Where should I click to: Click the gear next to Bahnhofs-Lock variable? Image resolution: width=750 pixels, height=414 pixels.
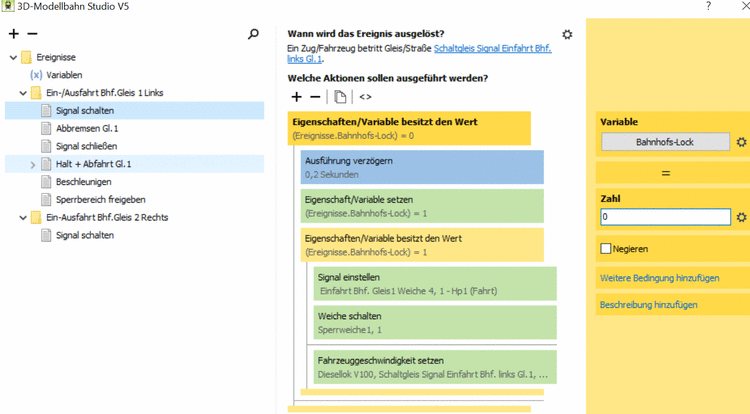pyautogui.click(x=741, y=143)
